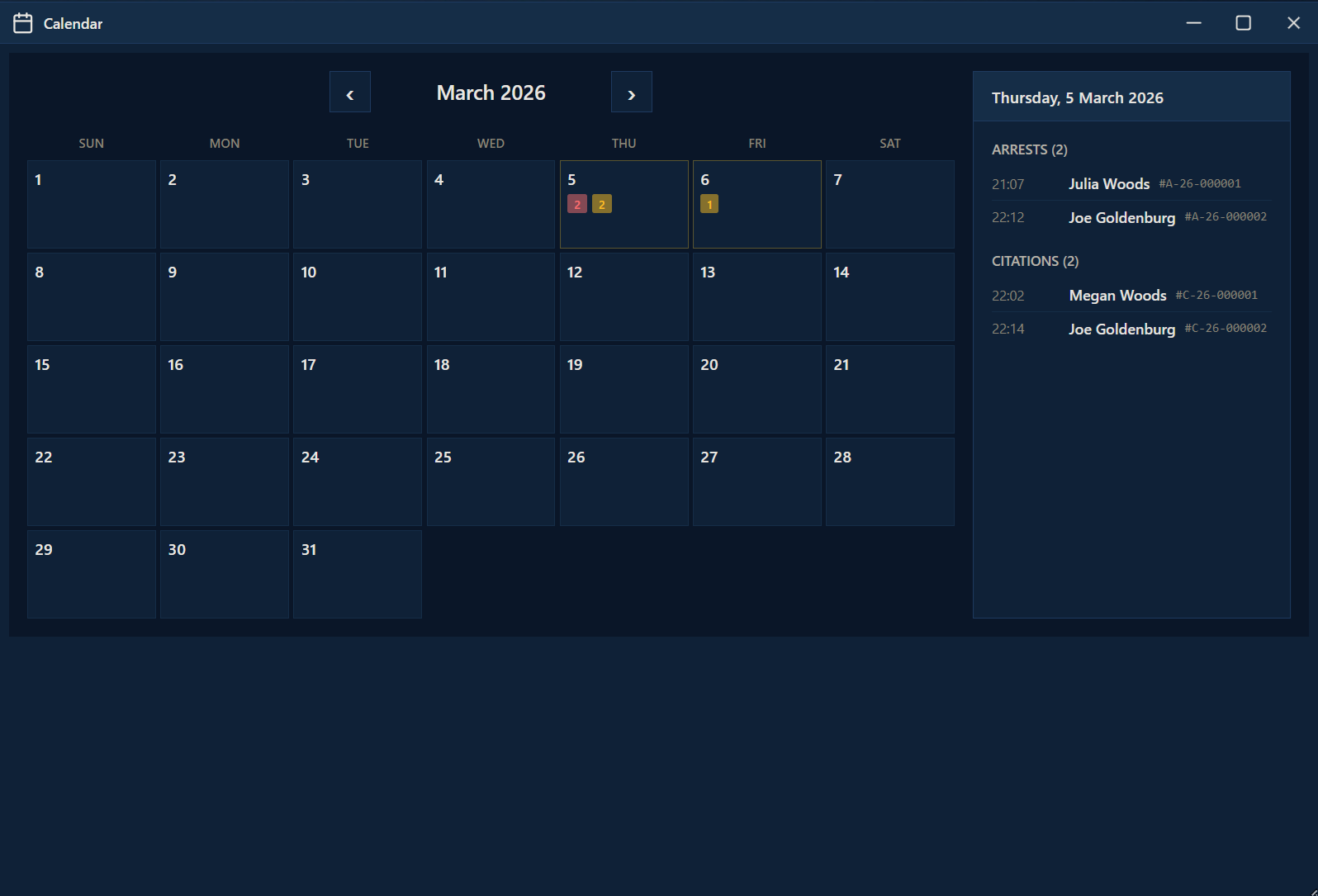Click the Calendar app icon in title bar

click(x=23, y=23)
